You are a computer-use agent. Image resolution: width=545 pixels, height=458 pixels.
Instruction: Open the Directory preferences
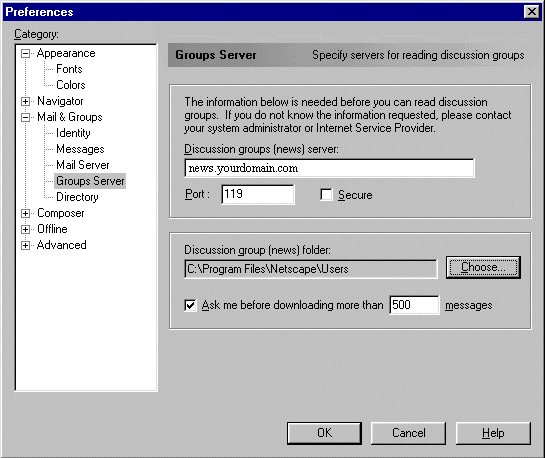point(77,197)
